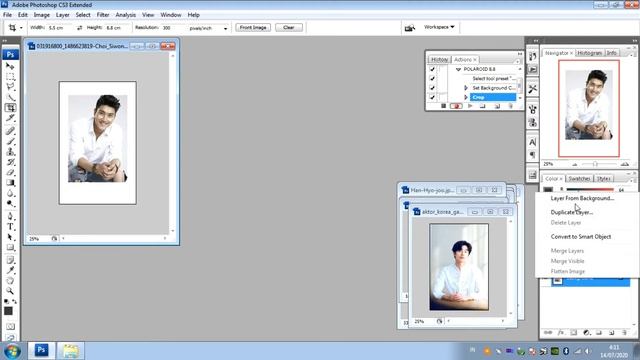
Task: Select the Rectangle shape tool
Action: click(10, 248)
